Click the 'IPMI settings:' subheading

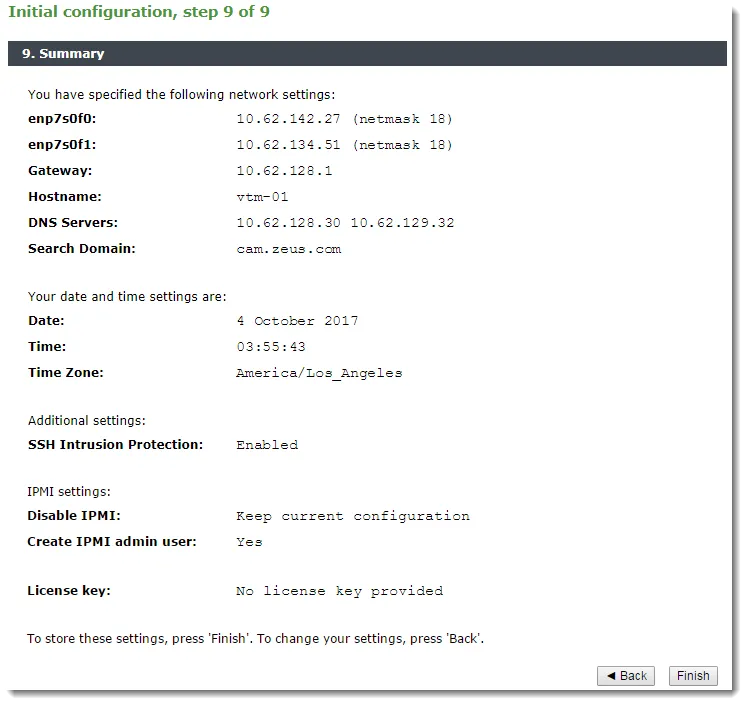pos(69,491)
